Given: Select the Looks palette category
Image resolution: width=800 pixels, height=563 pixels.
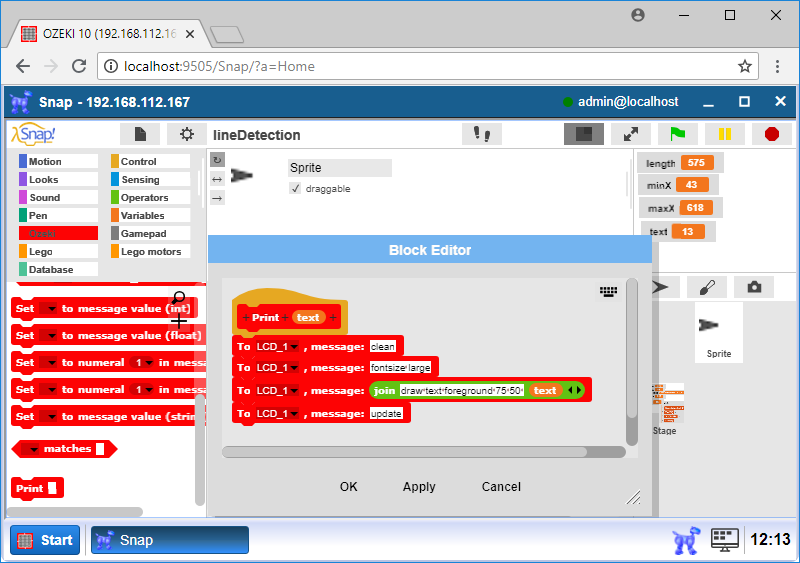Looking at the screenshot, I should (58, 179).
